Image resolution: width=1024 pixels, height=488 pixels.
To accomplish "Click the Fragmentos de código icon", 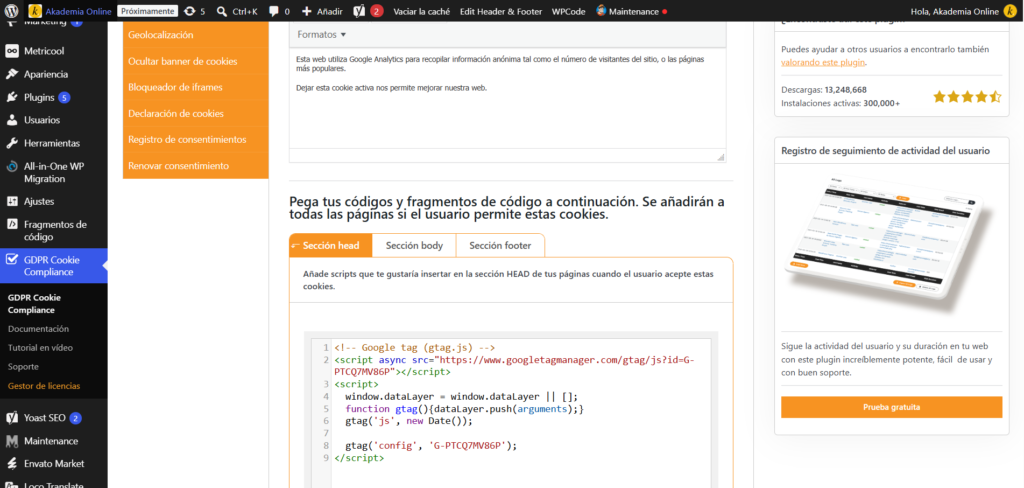I will tap(12, 225).
